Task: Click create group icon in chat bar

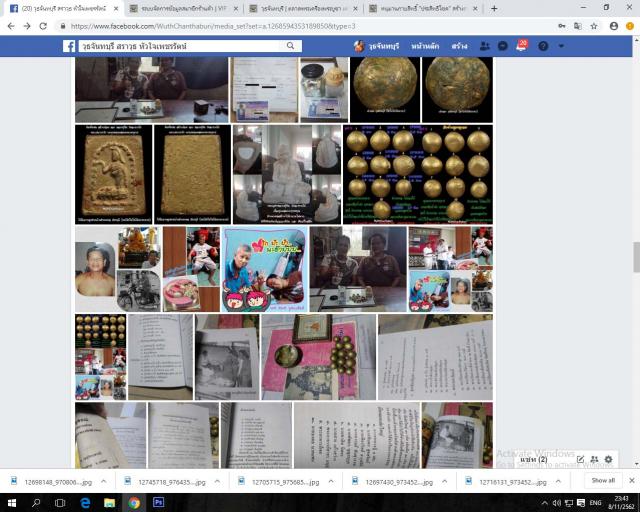Action: pyautogui.click(x=594, y=459)
